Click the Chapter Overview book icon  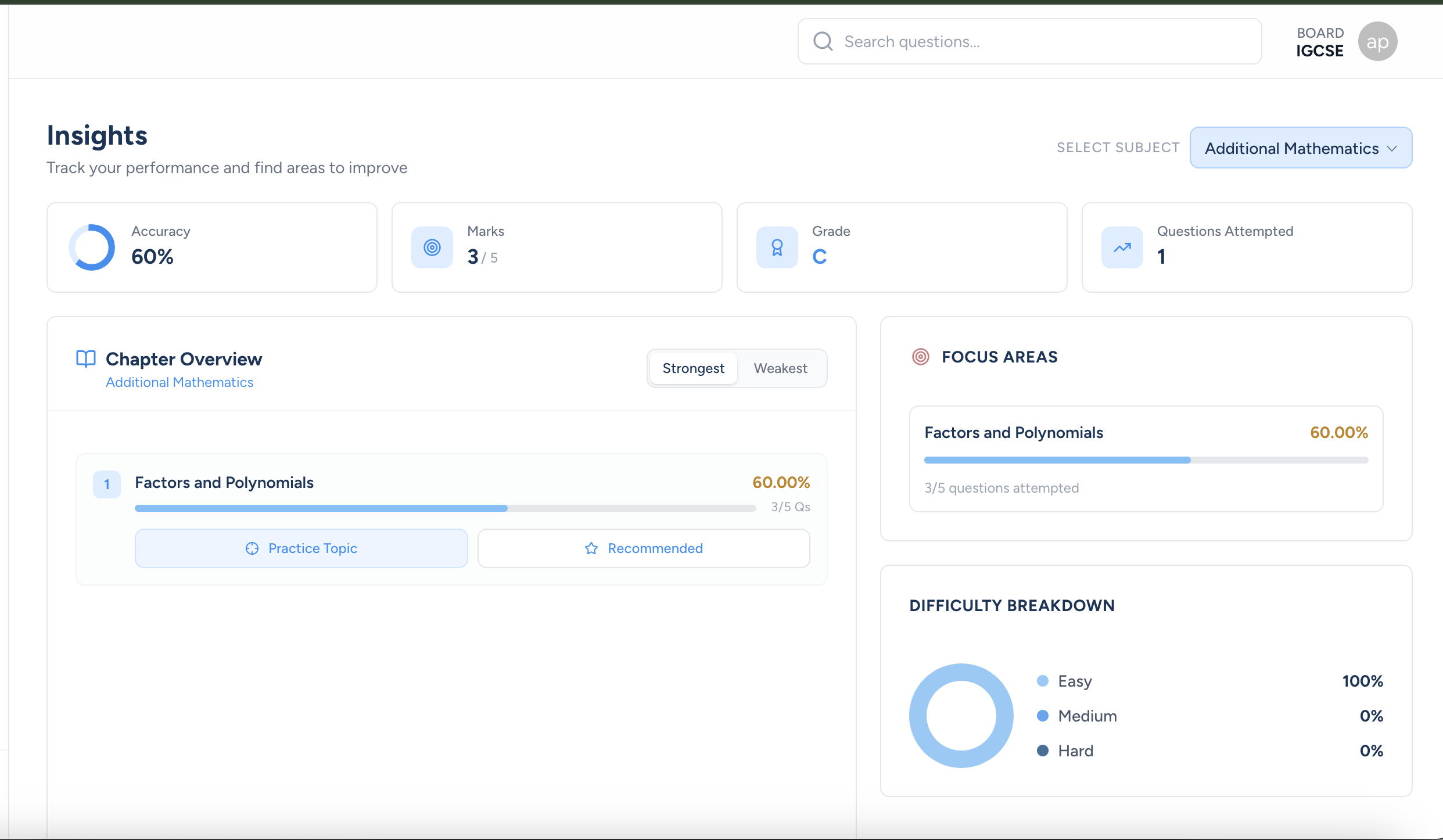[85, 358]
